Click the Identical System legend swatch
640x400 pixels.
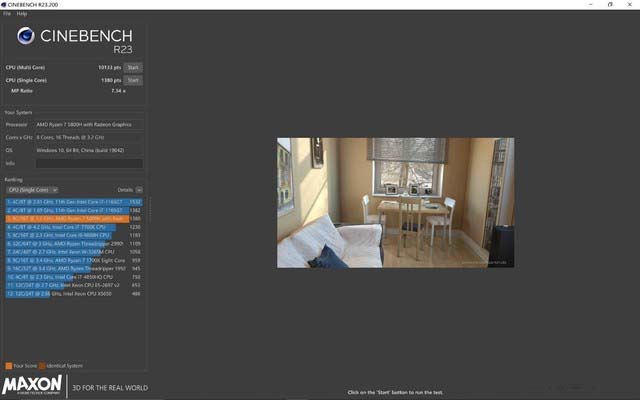42,366
